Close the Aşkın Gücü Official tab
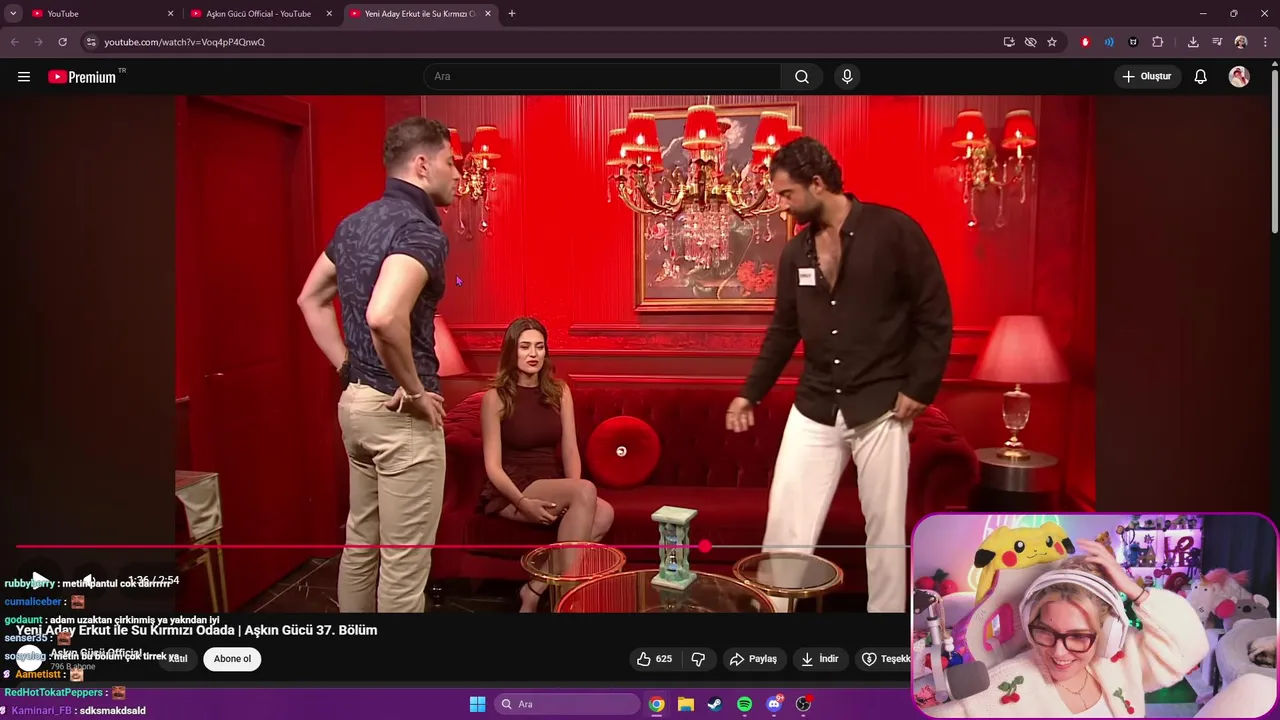Viewport: 1280px width, 720px height. click(x=329, y=14)
